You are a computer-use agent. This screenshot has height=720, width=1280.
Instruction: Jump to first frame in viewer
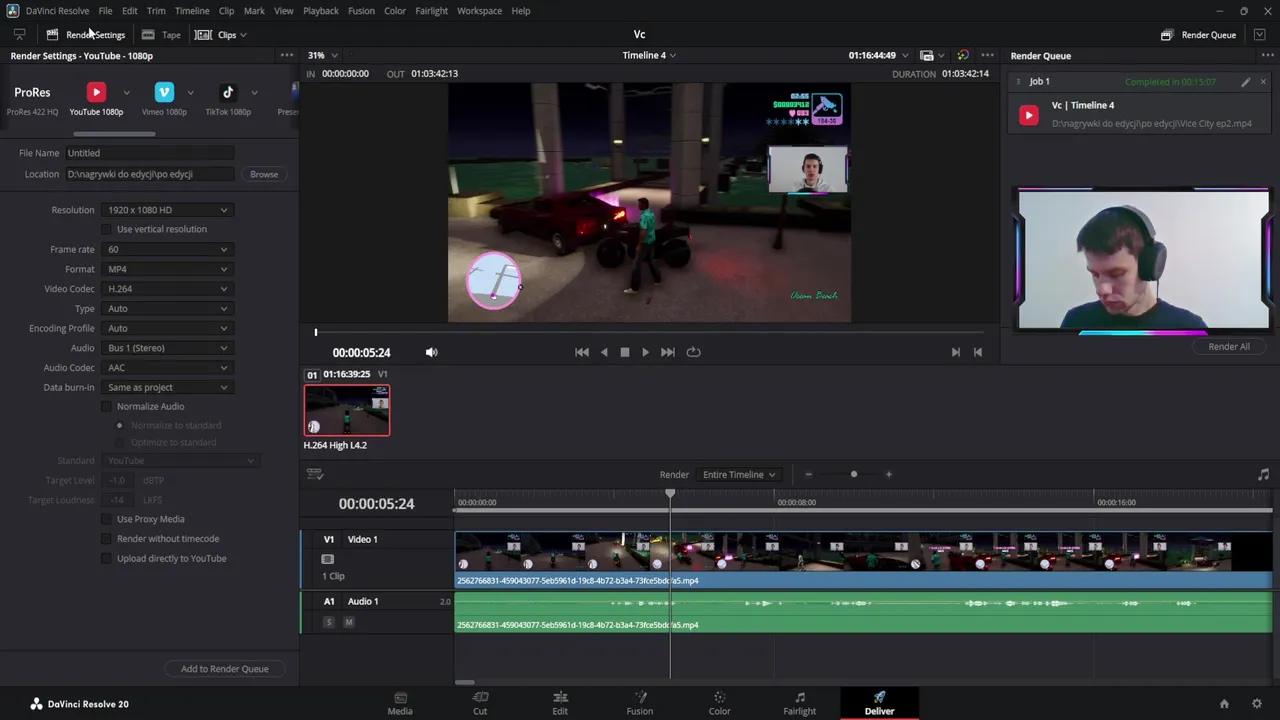pos(582,352)
